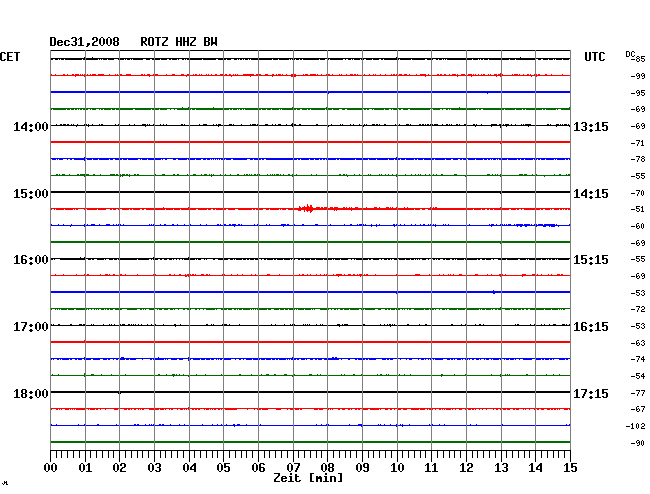
Task: Select the DC offset value -51
Action: [638, 209]
